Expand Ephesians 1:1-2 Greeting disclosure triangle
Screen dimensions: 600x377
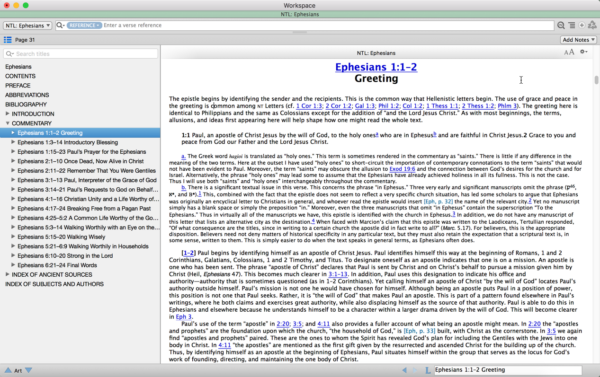pyautogui.click(x=13, y=133)
